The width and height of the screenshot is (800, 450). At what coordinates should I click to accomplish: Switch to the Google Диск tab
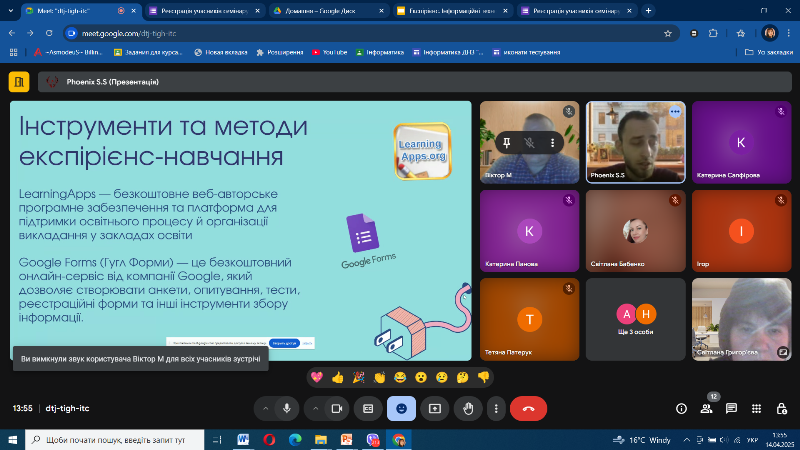pyautogui.click(x=328, y=11)
